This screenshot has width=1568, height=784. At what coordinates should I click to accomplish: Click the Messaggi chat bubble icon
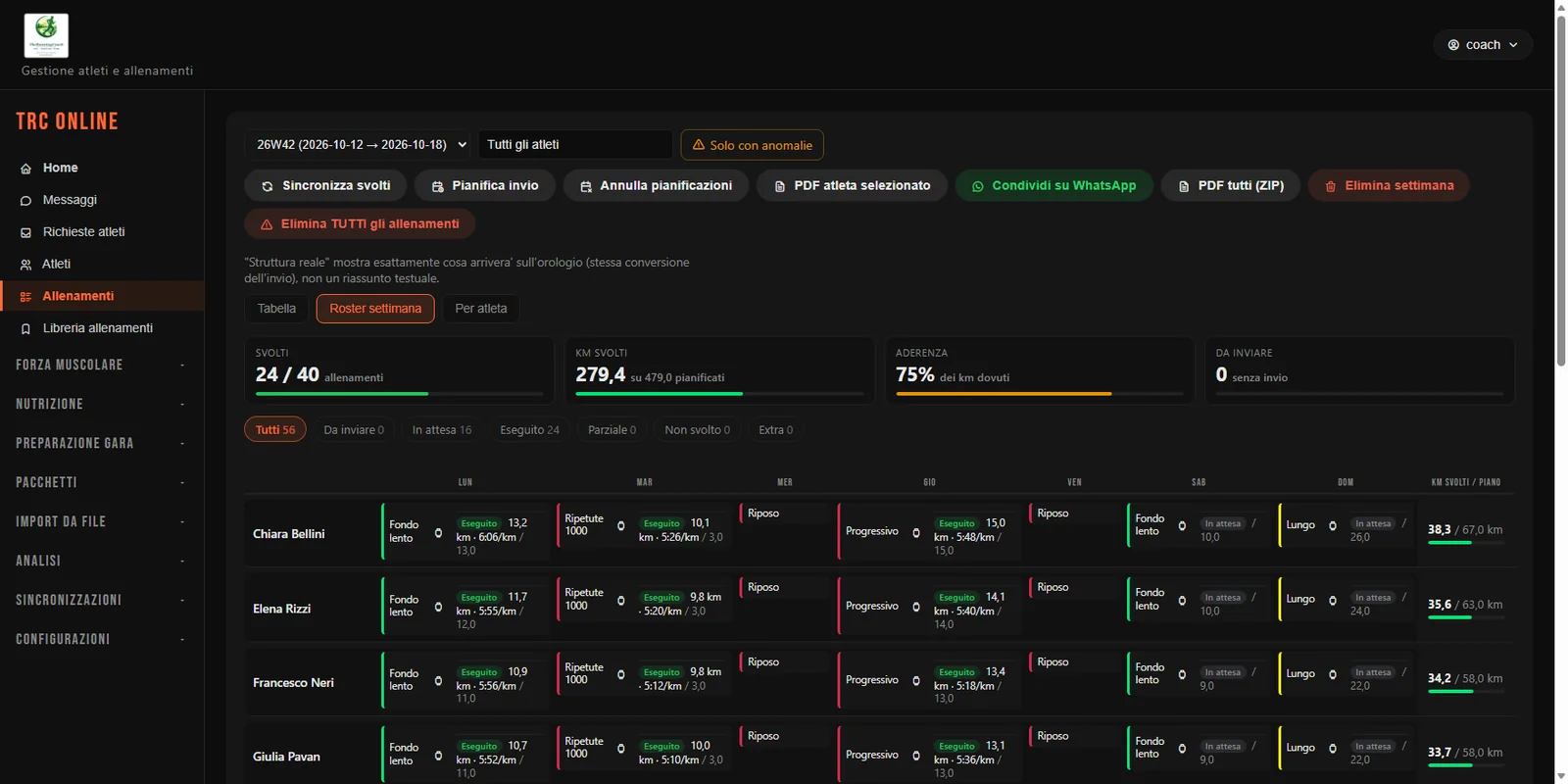coord(25,200)
